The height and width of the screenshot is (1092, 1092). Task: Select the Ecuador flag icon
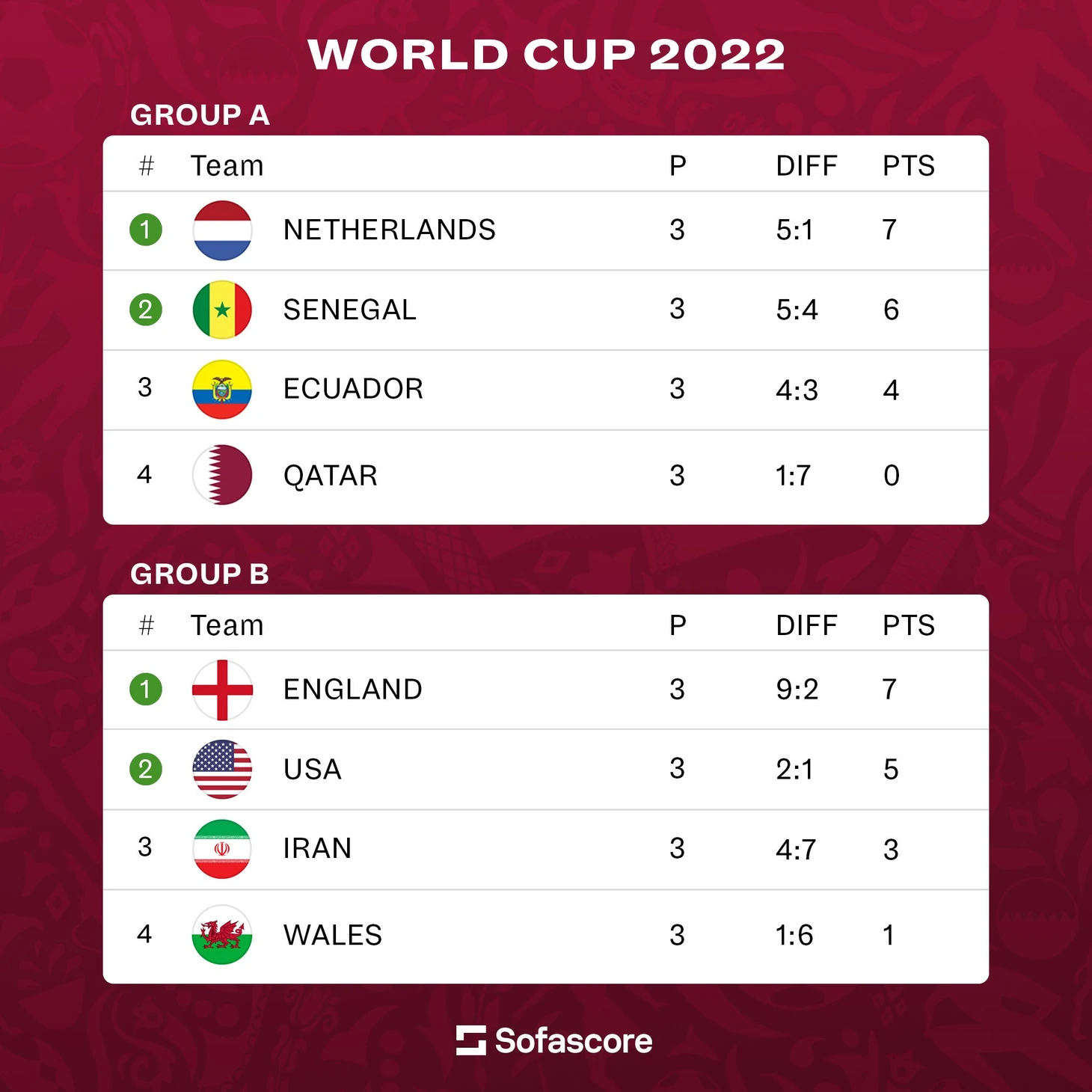coord(222,390)
